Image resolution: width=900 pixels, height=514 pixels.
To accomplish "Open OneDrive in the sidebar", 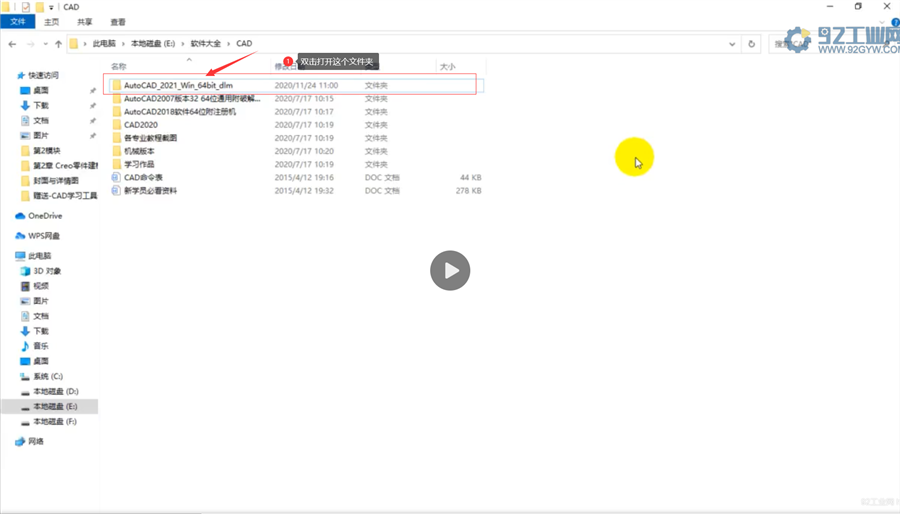I will coord(45,216).
